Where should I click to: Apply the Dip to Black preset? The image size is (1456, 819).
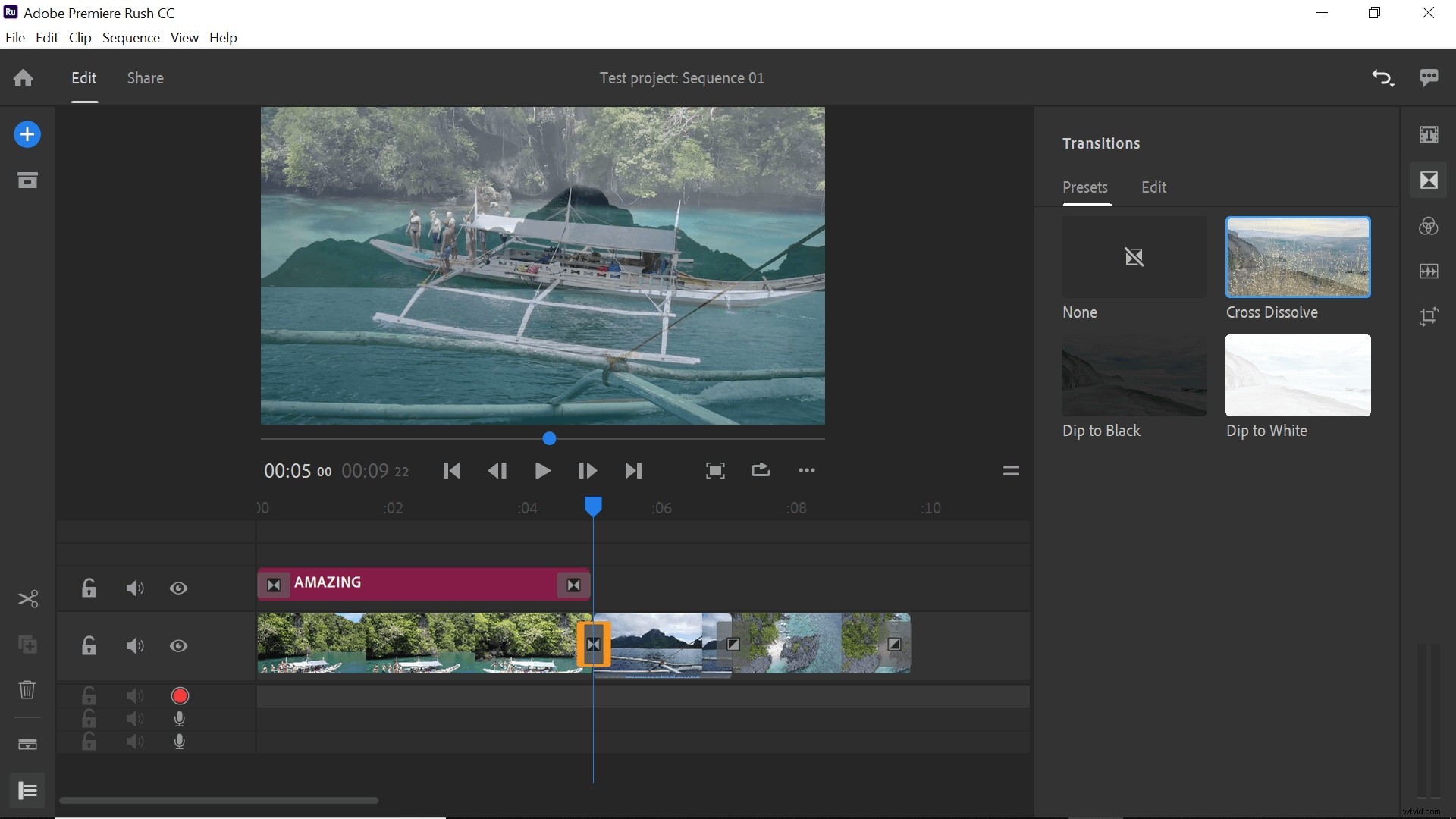click(1134, 375)
